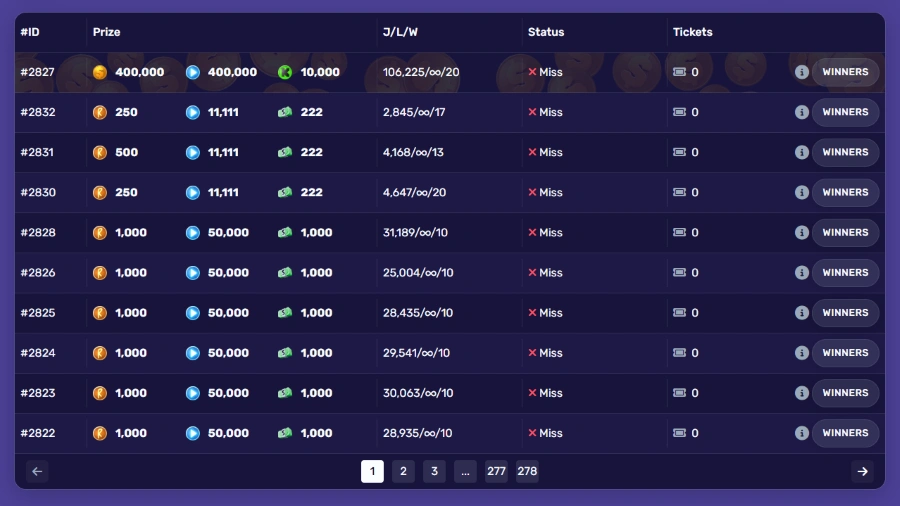Click the gold coin icon in row #2831
900x506 pixels.
pos(100,152)
